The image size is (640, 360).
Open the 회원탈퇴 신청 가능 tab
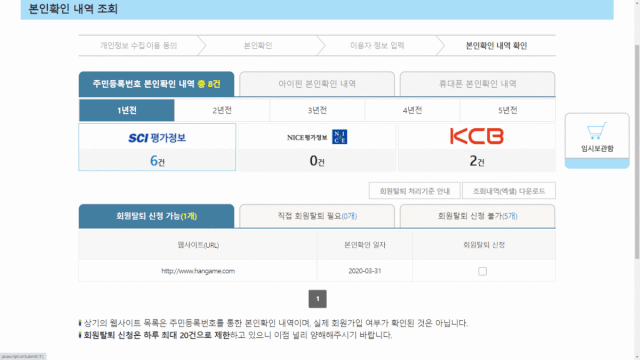coord(156,216)
